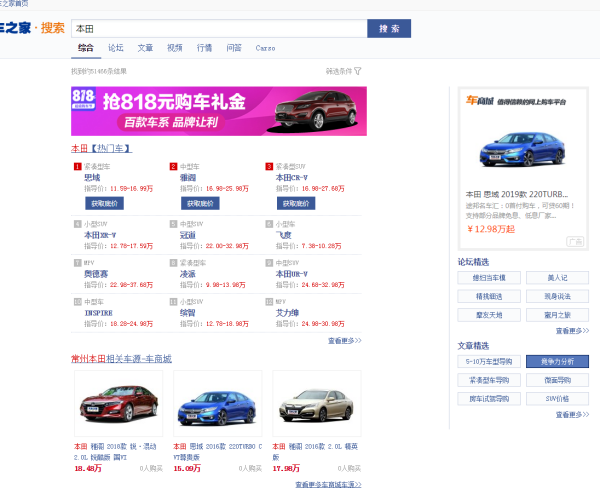Open the blue 思域 car photo priced 15.09万
The width and height of the screenshot is (600, 494).
coord(217,404)
